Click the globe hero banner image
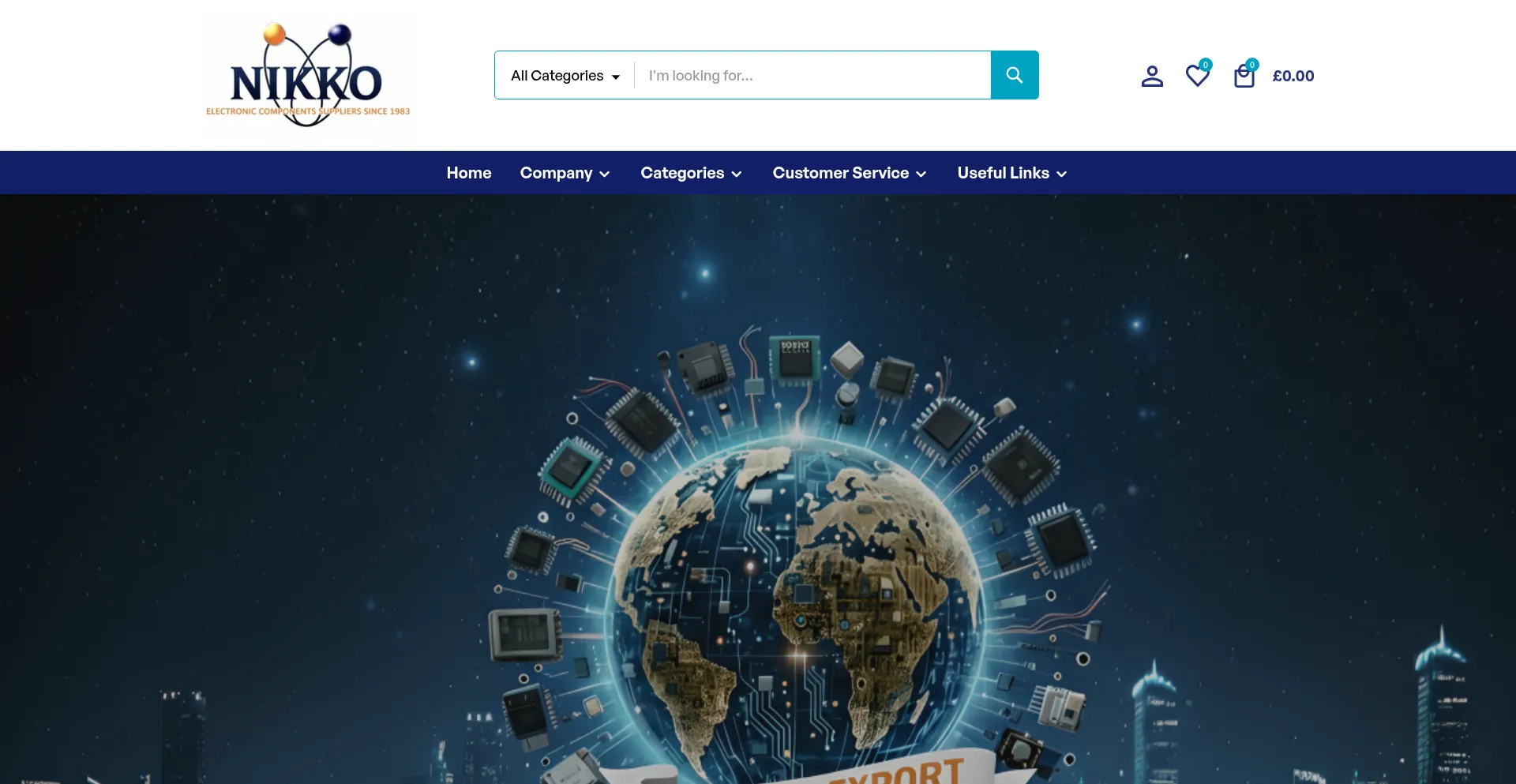 pos(758,490)
